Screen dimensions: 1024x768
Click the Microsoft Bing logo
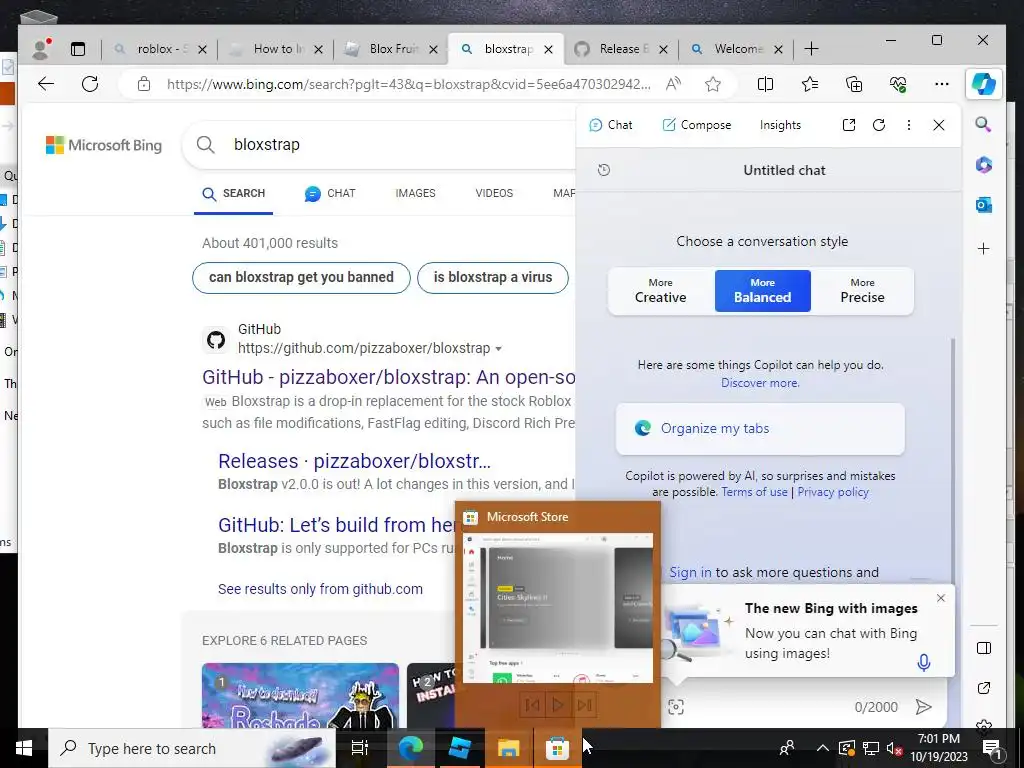104,145
